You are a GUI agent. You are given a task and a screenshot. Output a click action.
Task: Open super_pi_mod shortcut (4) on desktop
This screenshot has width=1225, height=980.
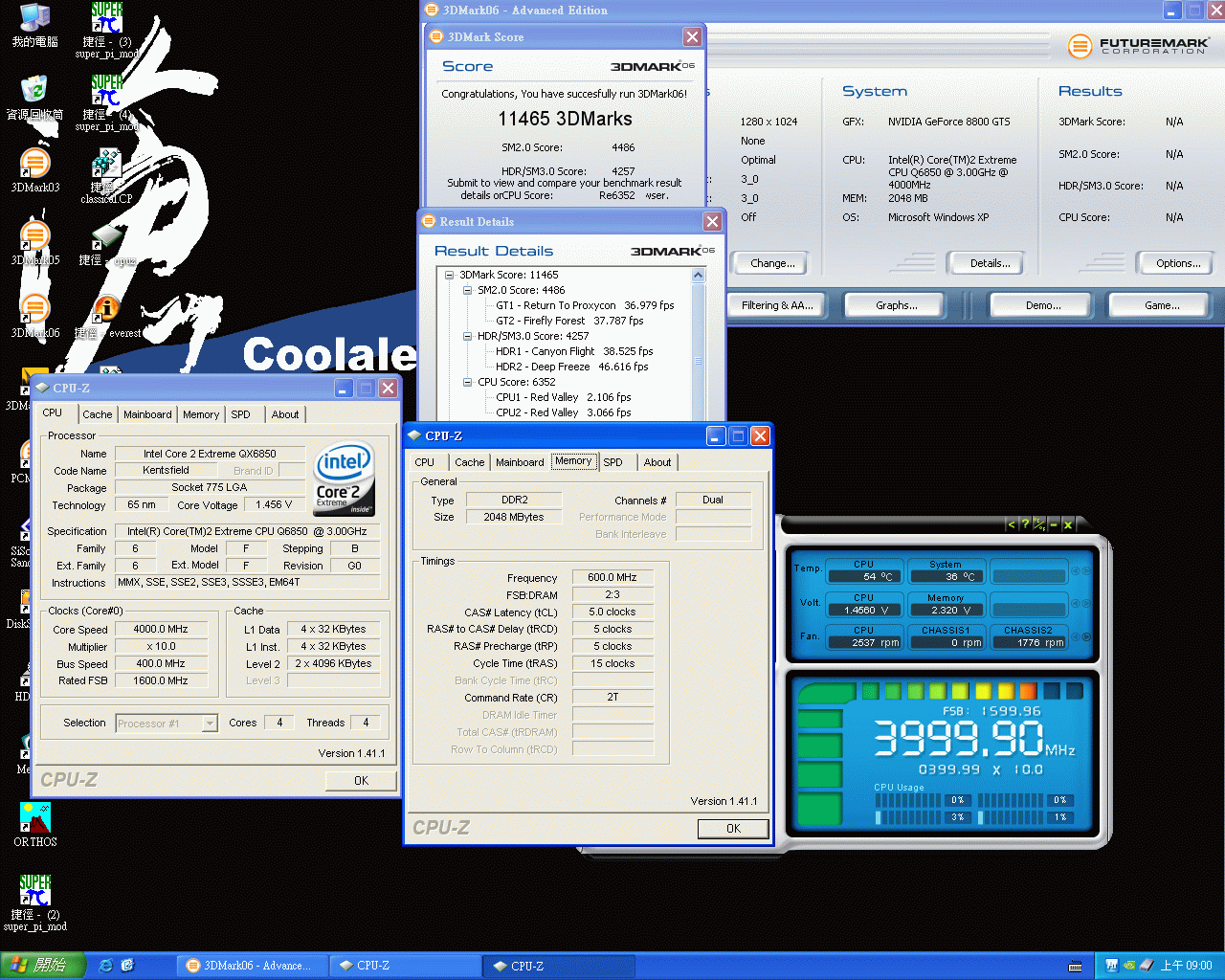coord(107,103)
